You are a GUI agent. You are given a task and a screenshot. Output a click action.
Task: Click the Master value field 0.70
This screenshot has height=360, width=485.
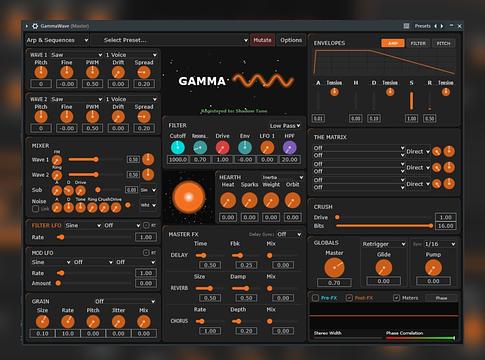(334, 283)
